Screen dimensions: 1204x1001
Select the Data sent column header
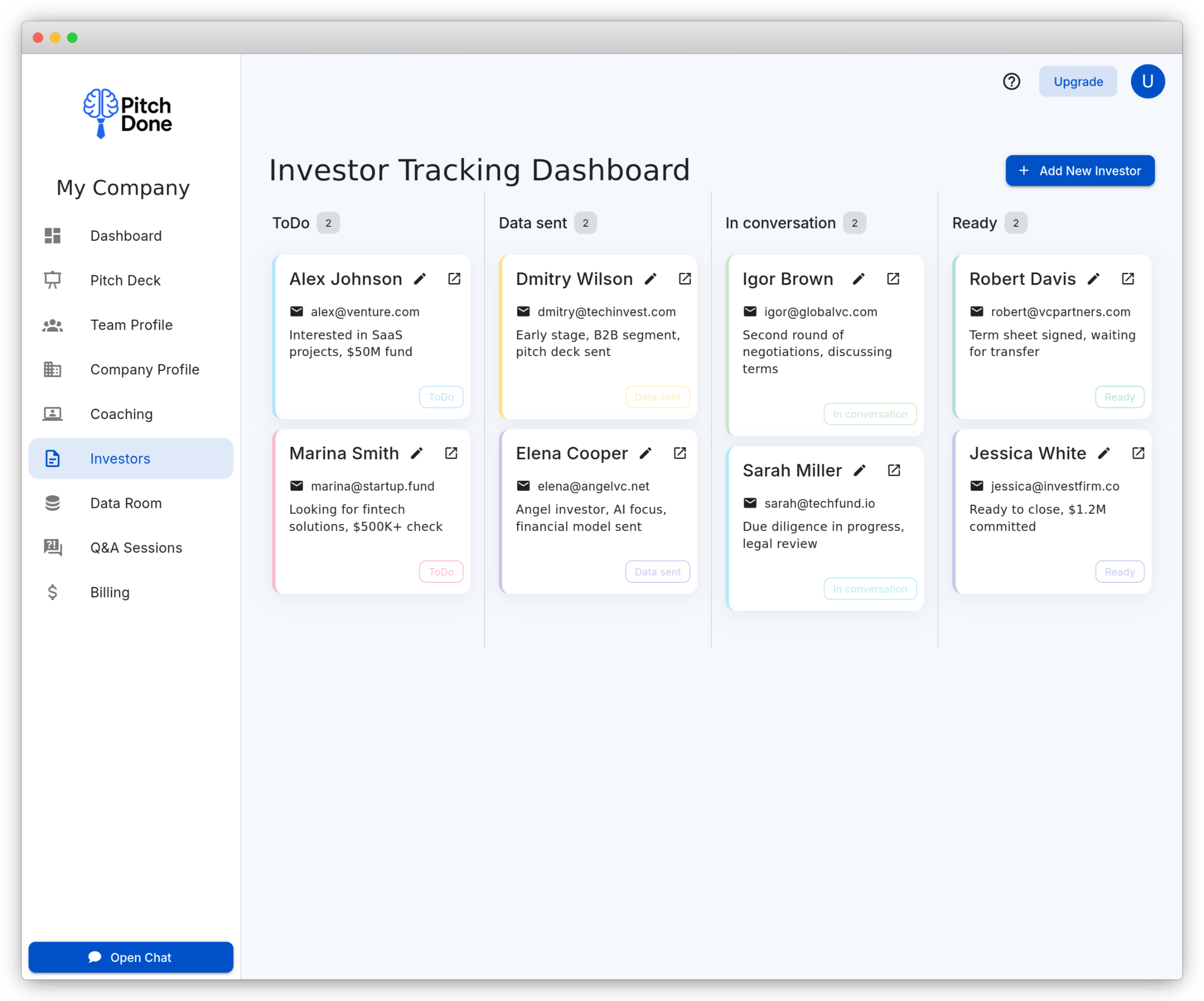coord(532,223)
